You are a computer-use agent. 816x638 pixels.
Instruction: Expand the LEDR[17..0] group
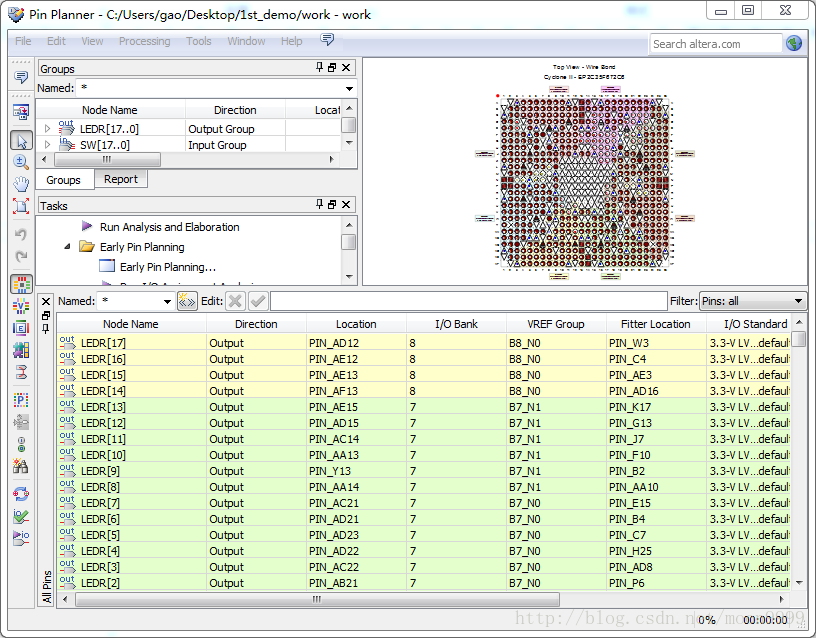pos(47,128)
